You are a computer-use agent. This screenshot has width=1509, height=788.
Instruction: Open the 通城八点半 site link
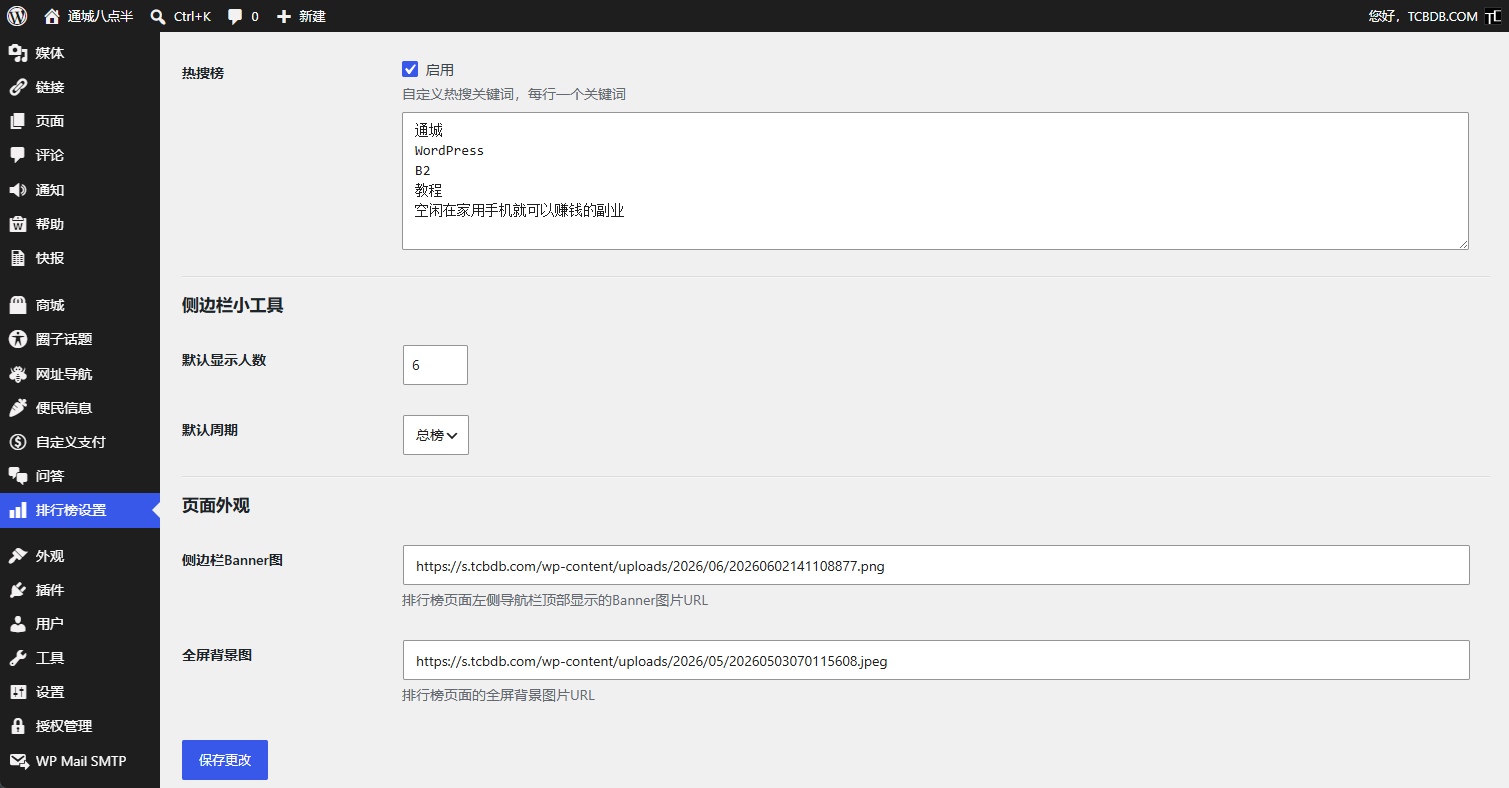click(x=88, y=16)
